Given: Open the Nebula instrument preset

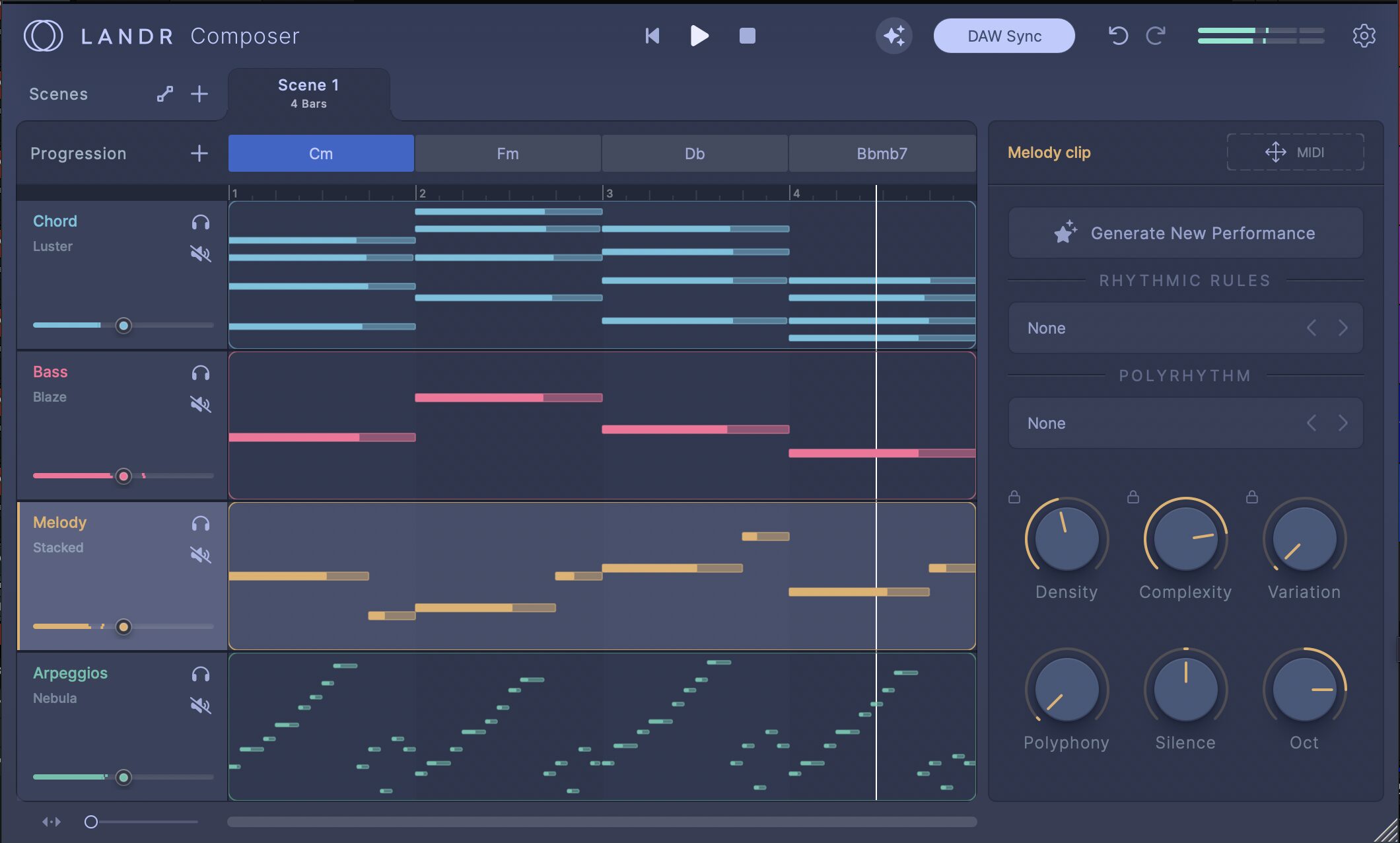Looking at the screenshot, I should pos(55,698).
